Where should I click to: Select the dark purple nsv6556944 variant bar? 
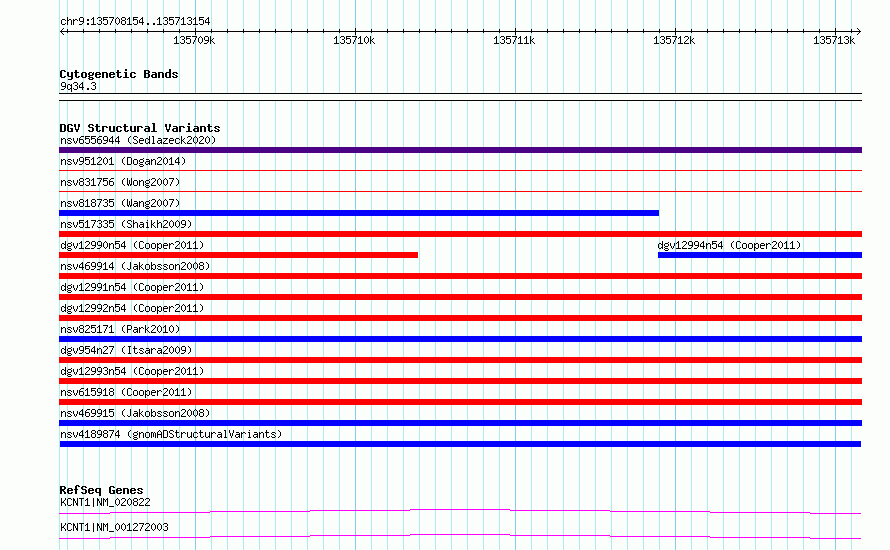click(460, 150)
